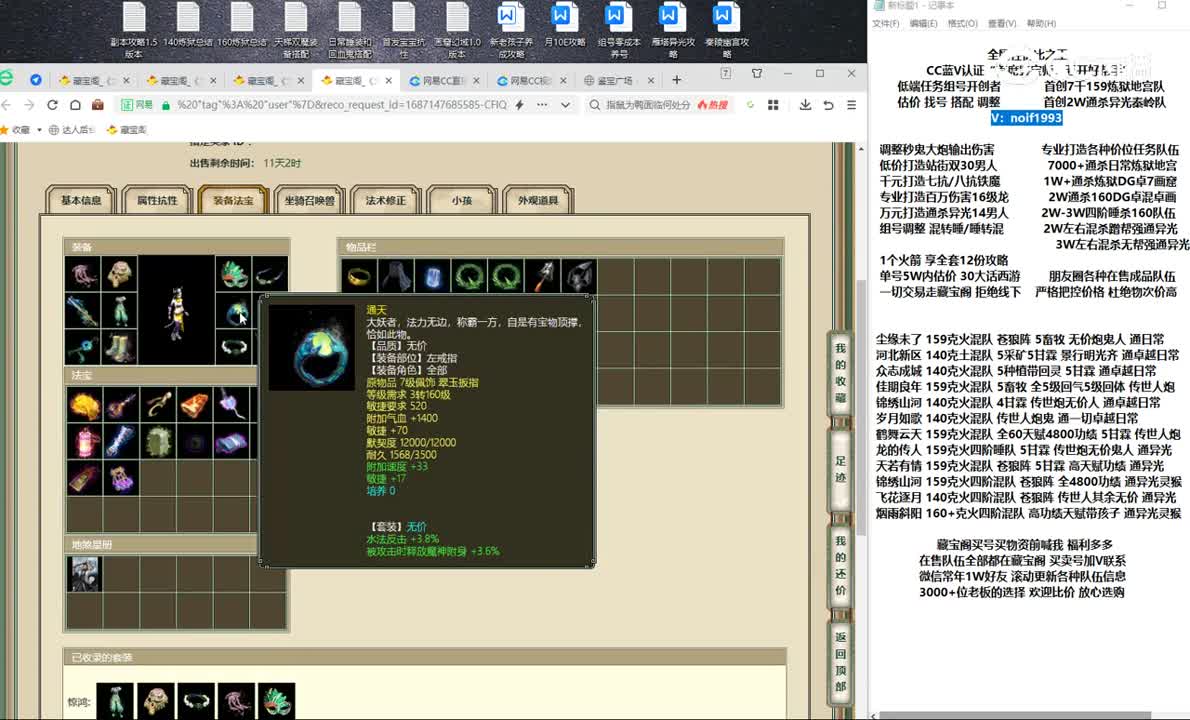This screenshot has height=720, width=1190.
Task: Switch to first 藏宝阁 browser tab
Action: [94, 80]
